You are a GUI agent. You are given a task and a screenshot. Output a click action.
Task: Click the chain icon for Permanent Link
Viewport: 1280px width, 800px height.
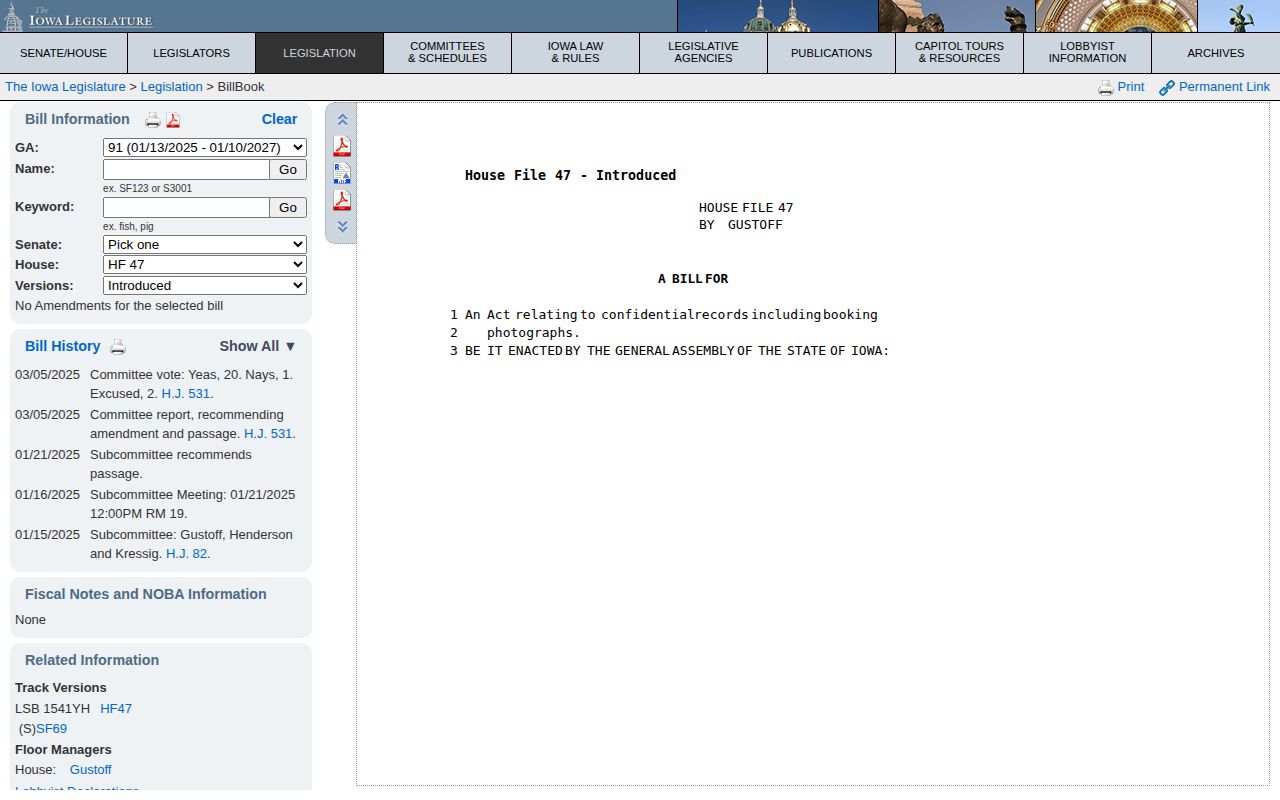pos(1167,88)
